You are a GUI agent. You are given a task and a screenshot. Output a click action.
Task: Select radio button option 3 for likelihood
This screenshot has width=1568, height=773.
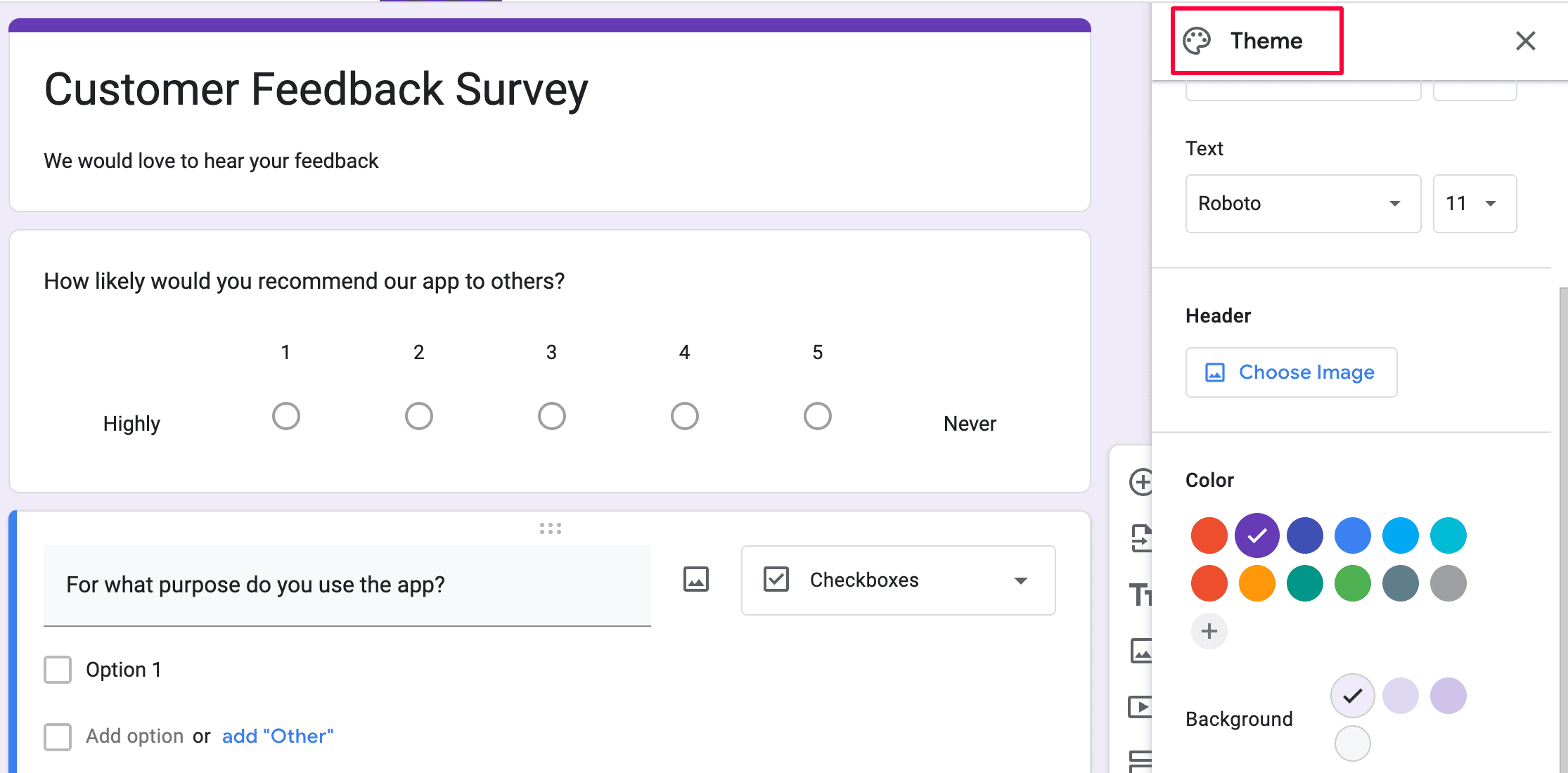tap(550, 415)
